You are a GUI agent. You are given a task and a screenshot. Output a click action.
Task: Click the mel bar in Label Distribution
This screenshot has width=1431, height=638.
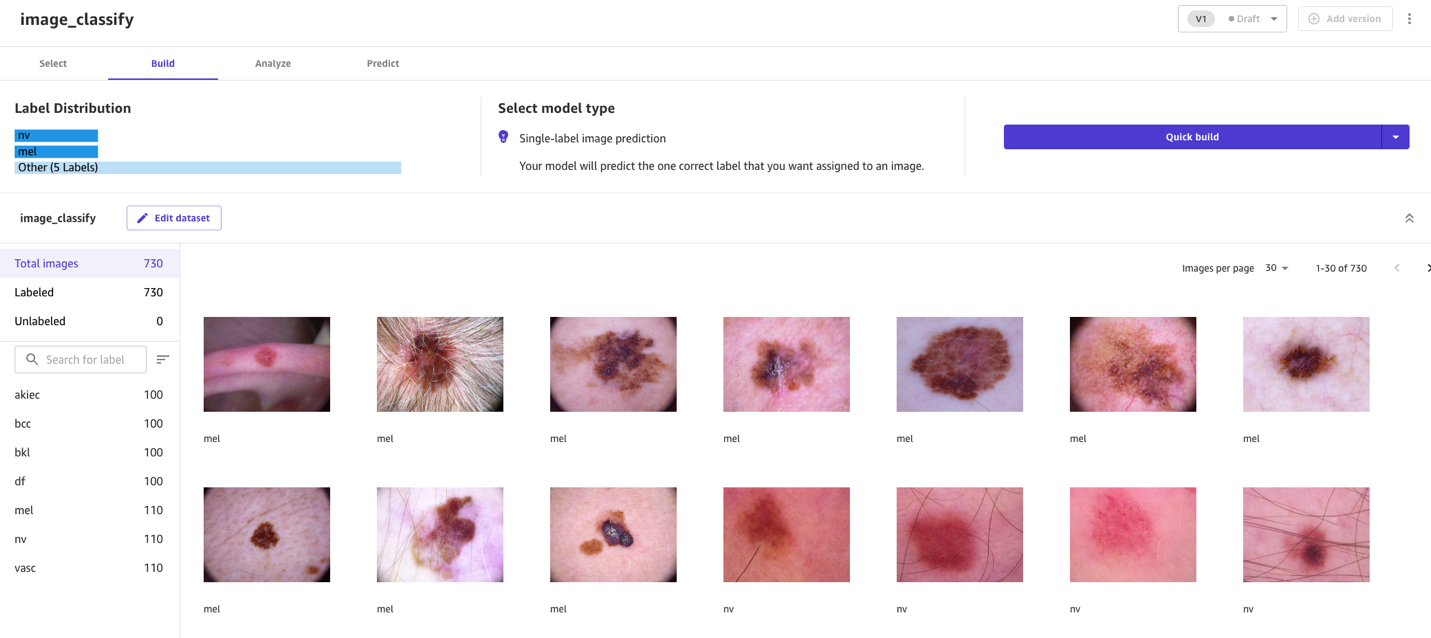click(x=56, y=151)
